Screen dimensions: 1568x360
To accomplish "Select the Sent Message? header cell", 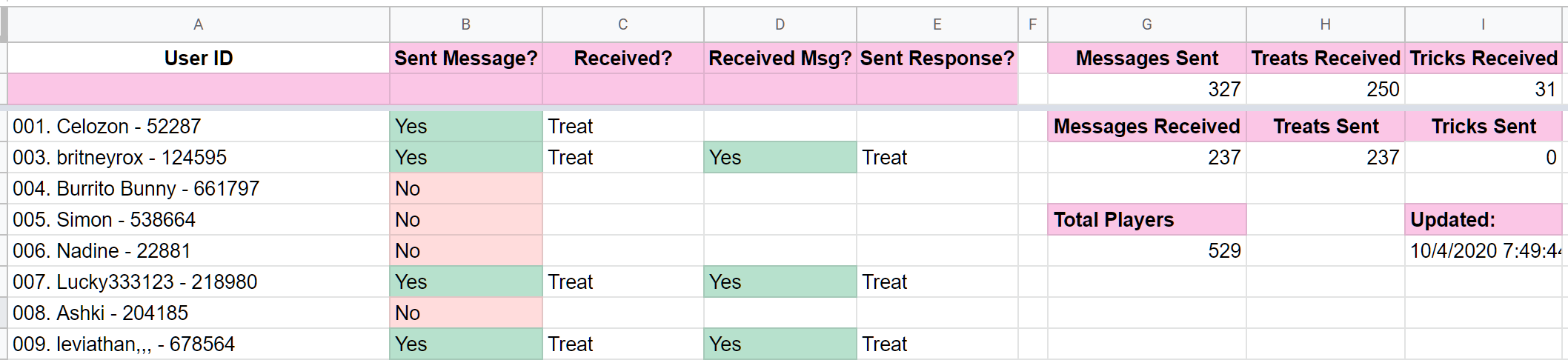I will click(466, 58).
